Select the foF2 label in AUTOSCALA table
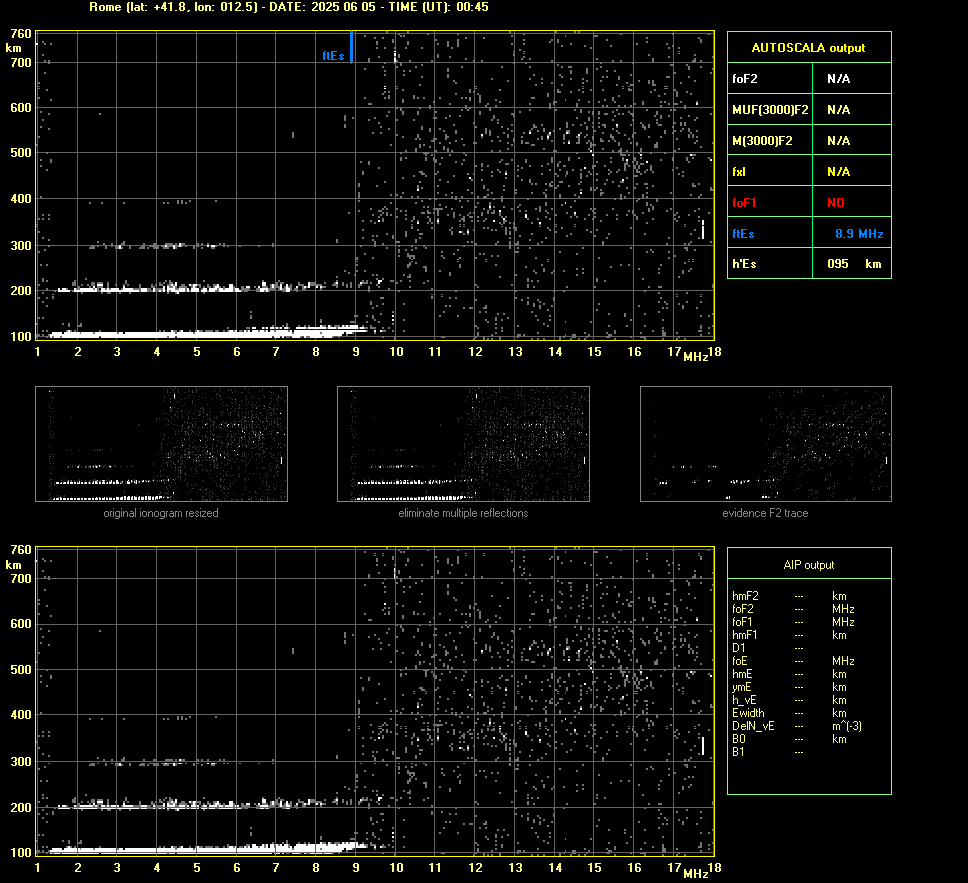 pyautogui.click(x=745, y=78)
